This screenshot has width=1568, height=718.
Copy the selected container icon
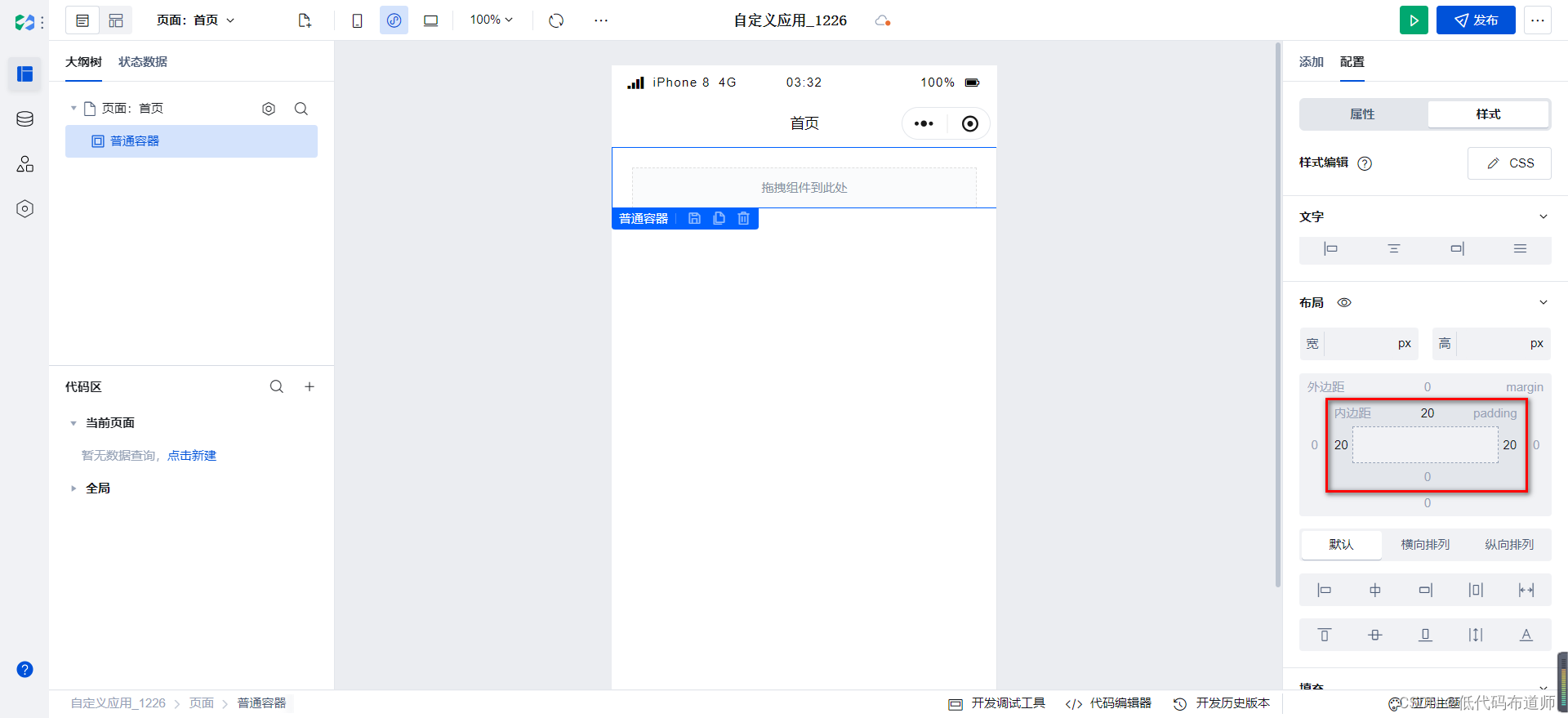[719, 219]
